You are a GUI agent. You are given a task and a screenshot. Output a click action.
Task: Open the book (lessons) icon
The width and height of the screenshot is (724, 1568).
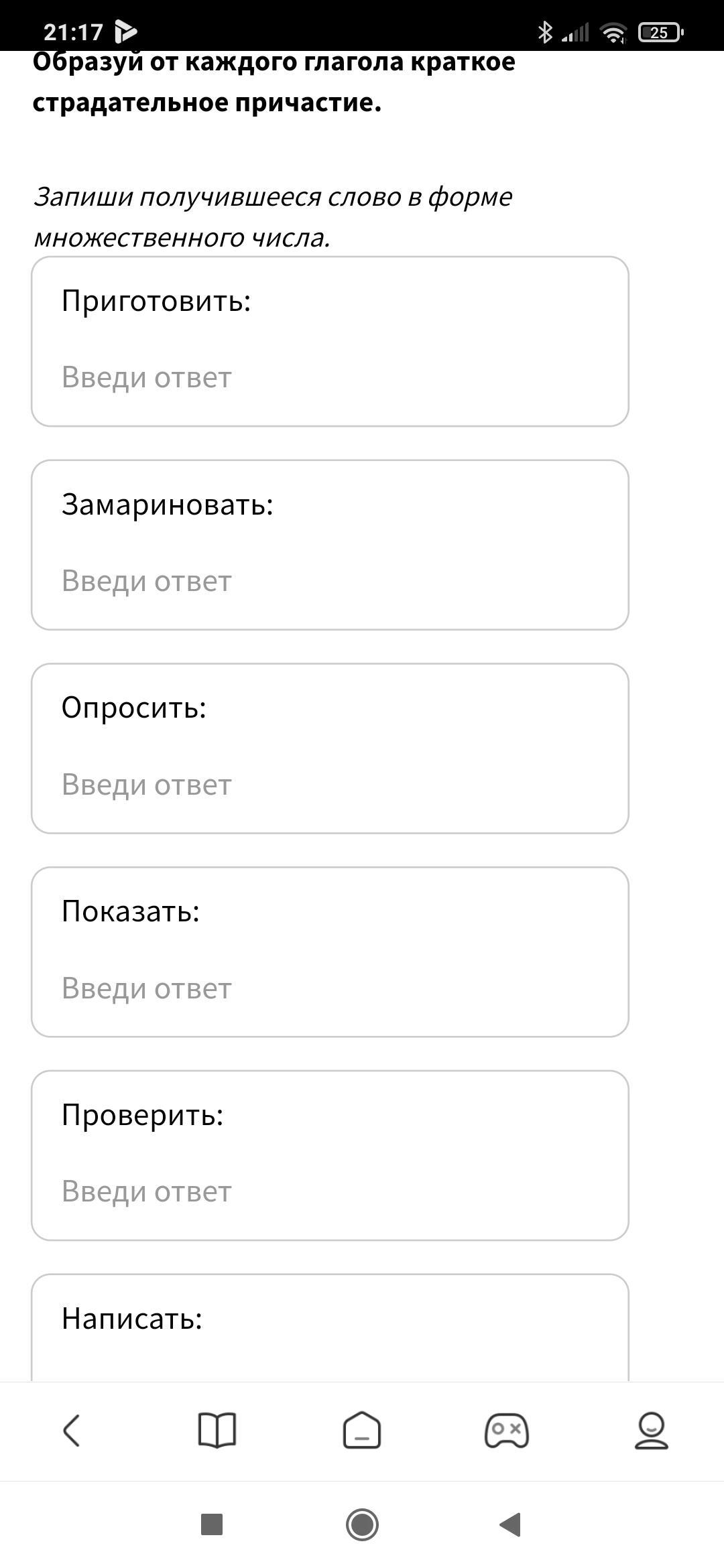click(217, 1431)
